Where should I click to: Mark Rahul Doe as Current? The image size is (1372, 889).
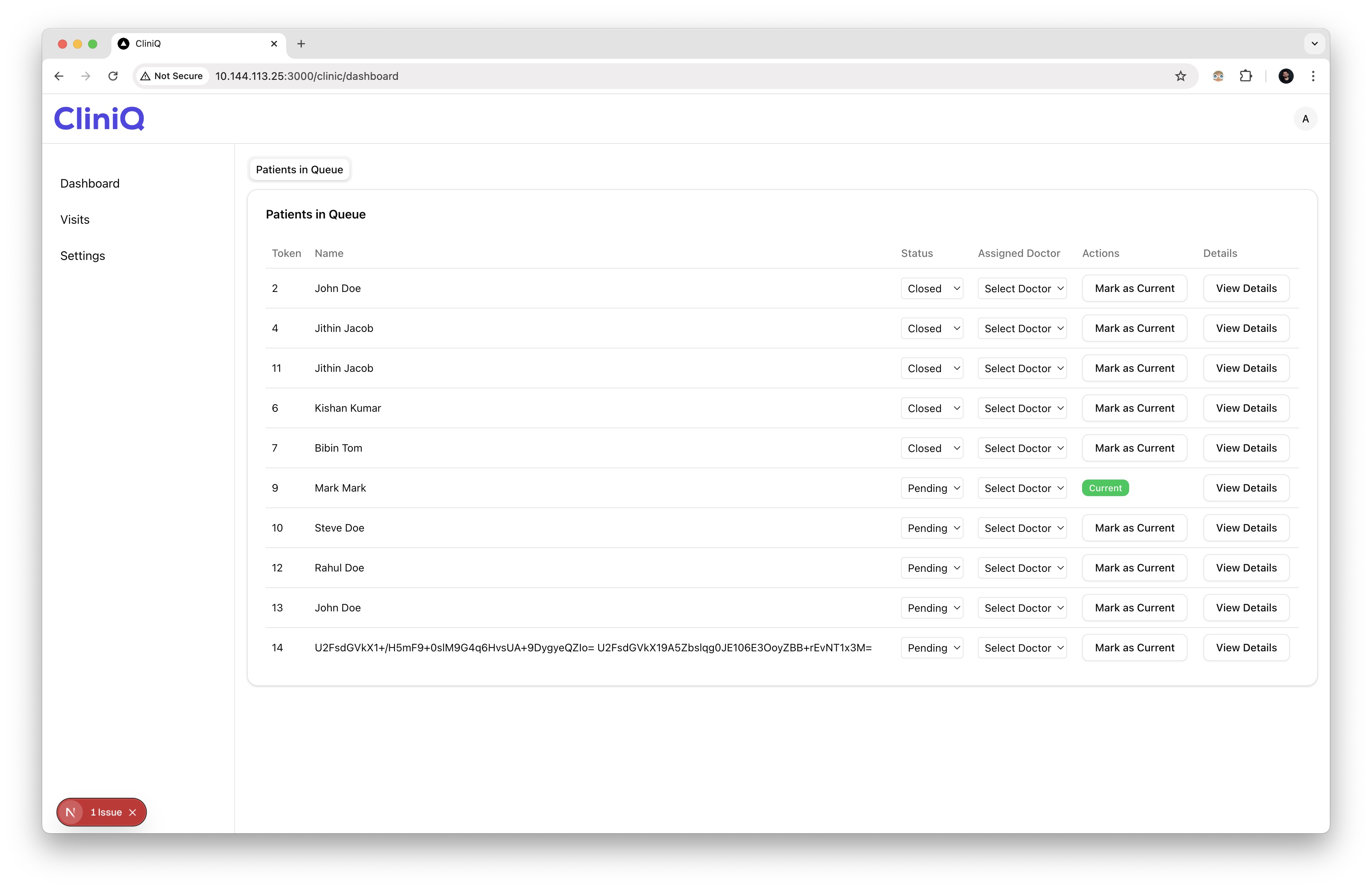[1134, 568]
